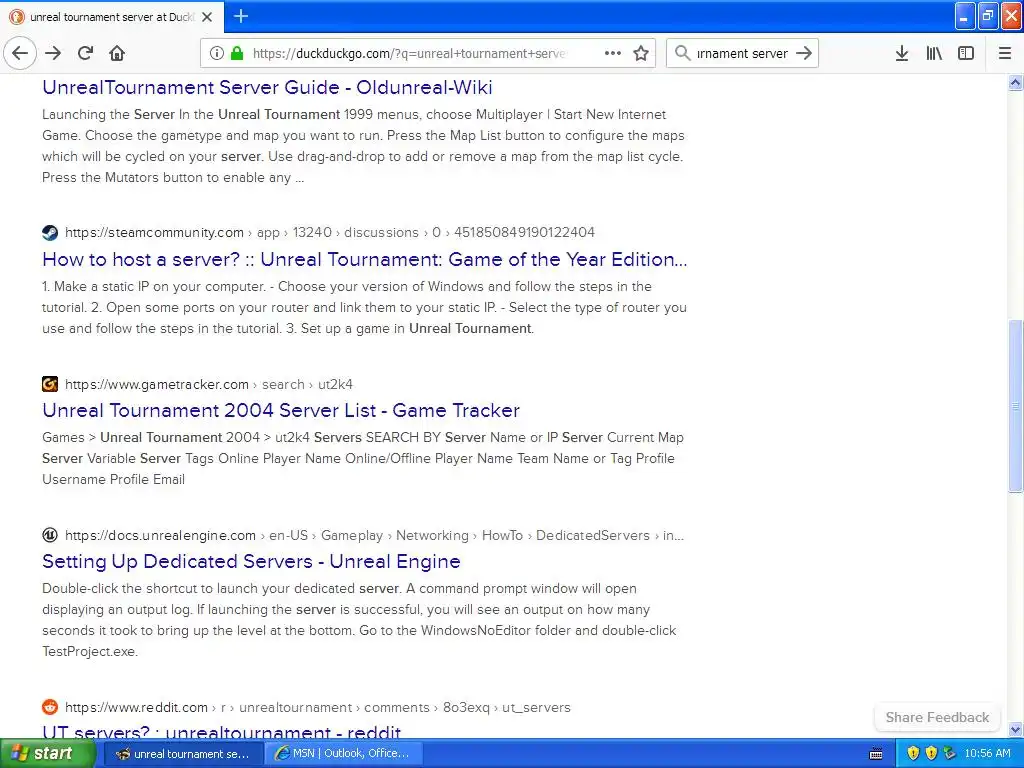Click the GameTracker favicon icon
The height and width of the screenshot is (768, 1024).
[x=50, y=384]
